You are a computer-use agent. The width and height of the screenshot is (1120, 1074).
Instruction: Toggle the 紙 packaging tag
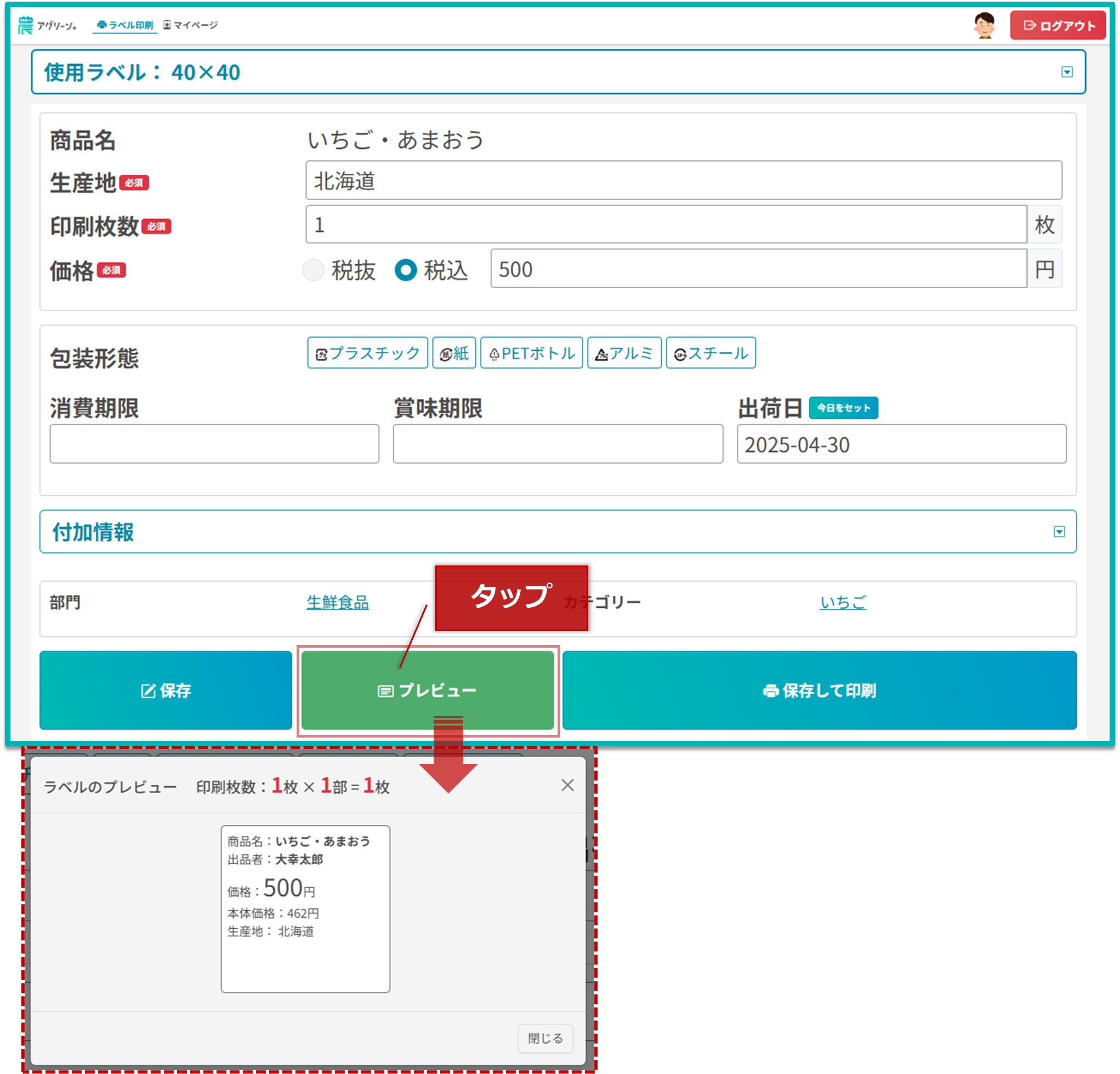pyautogui.click(x=454, y=353)
